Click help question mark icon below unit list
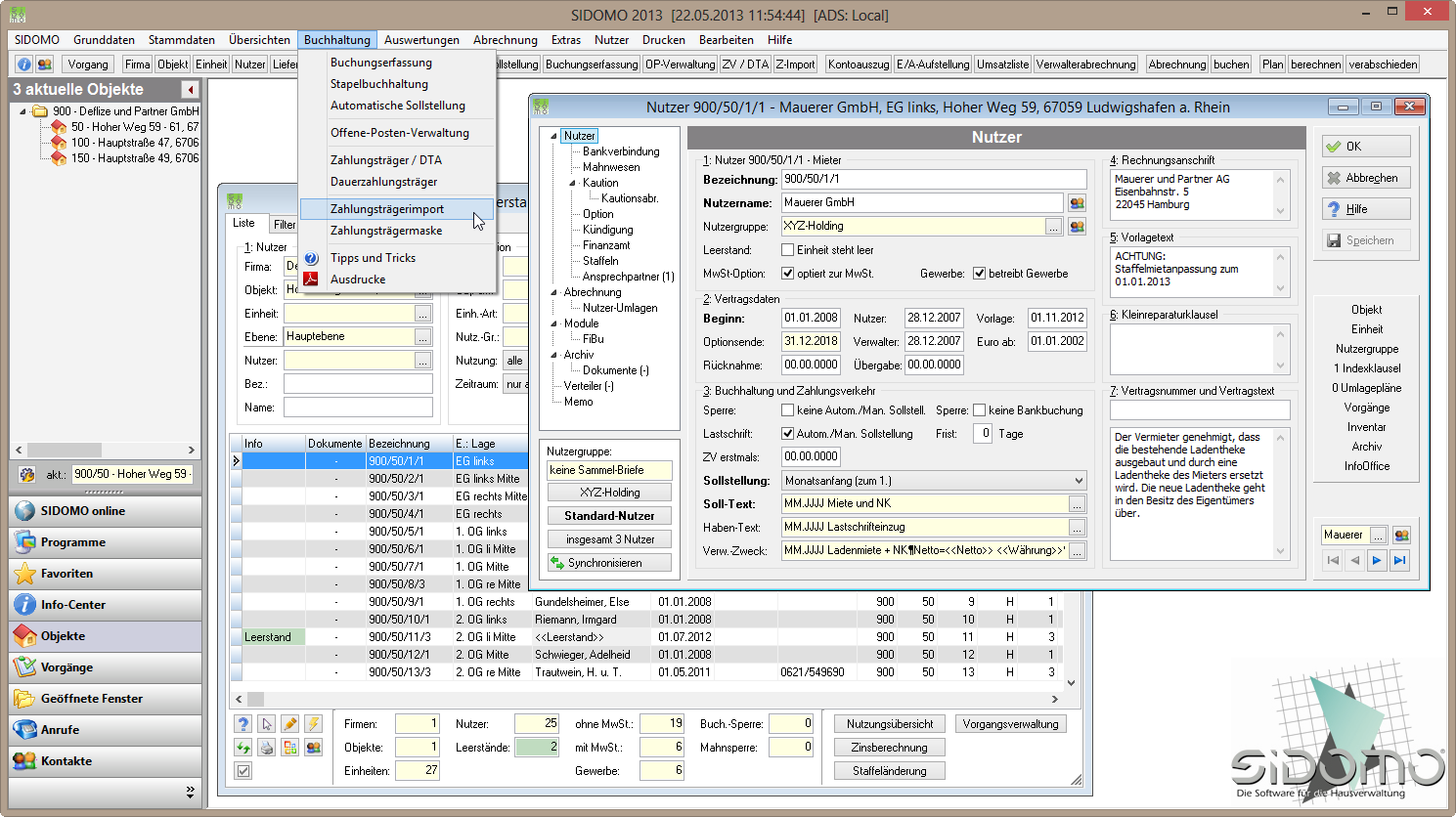The image size is (1456, 817). click(x=243, y=724)
